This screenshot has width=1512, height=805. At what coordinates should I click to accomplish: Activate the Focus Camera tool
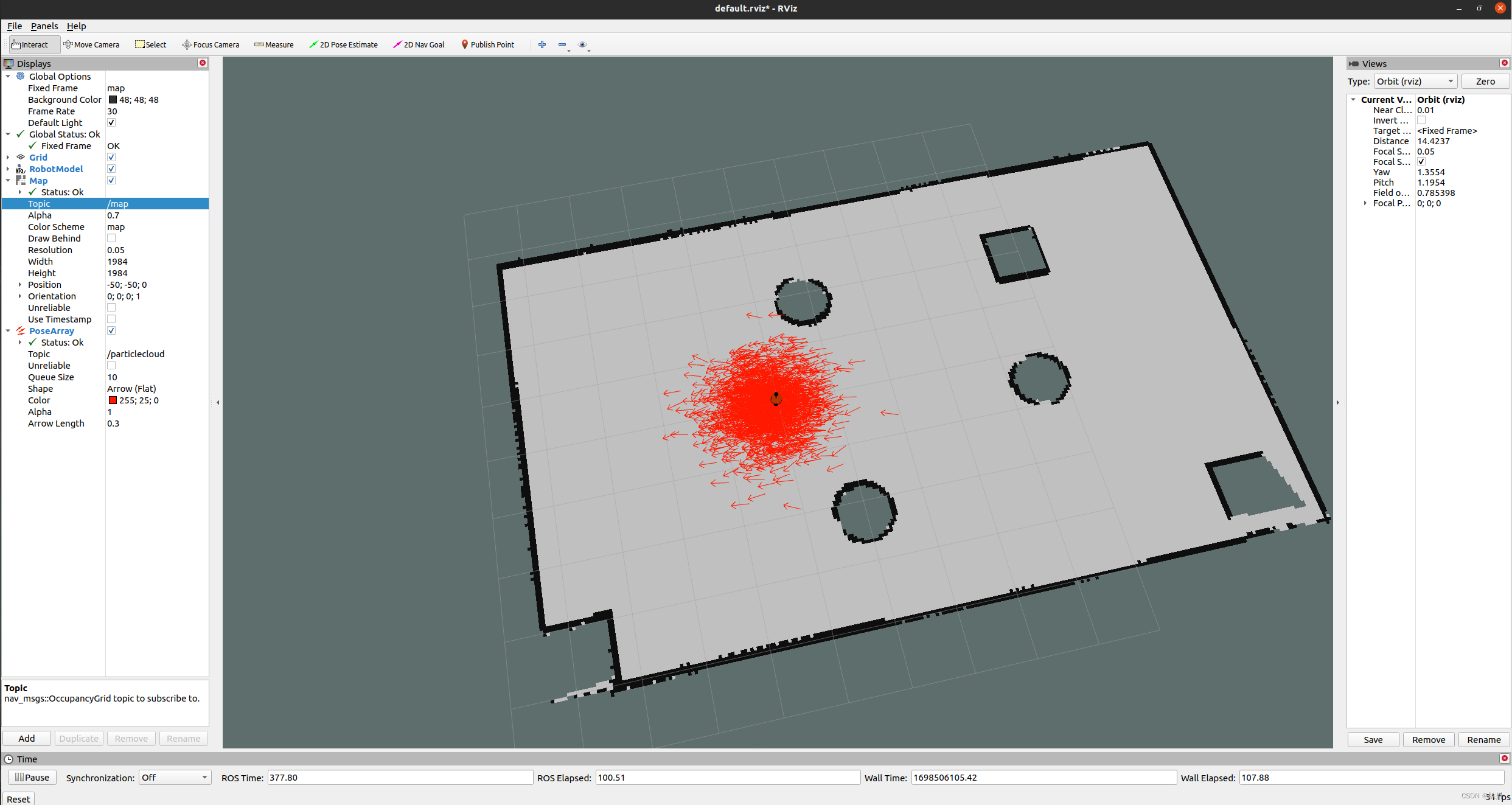(x=211, y=44)
